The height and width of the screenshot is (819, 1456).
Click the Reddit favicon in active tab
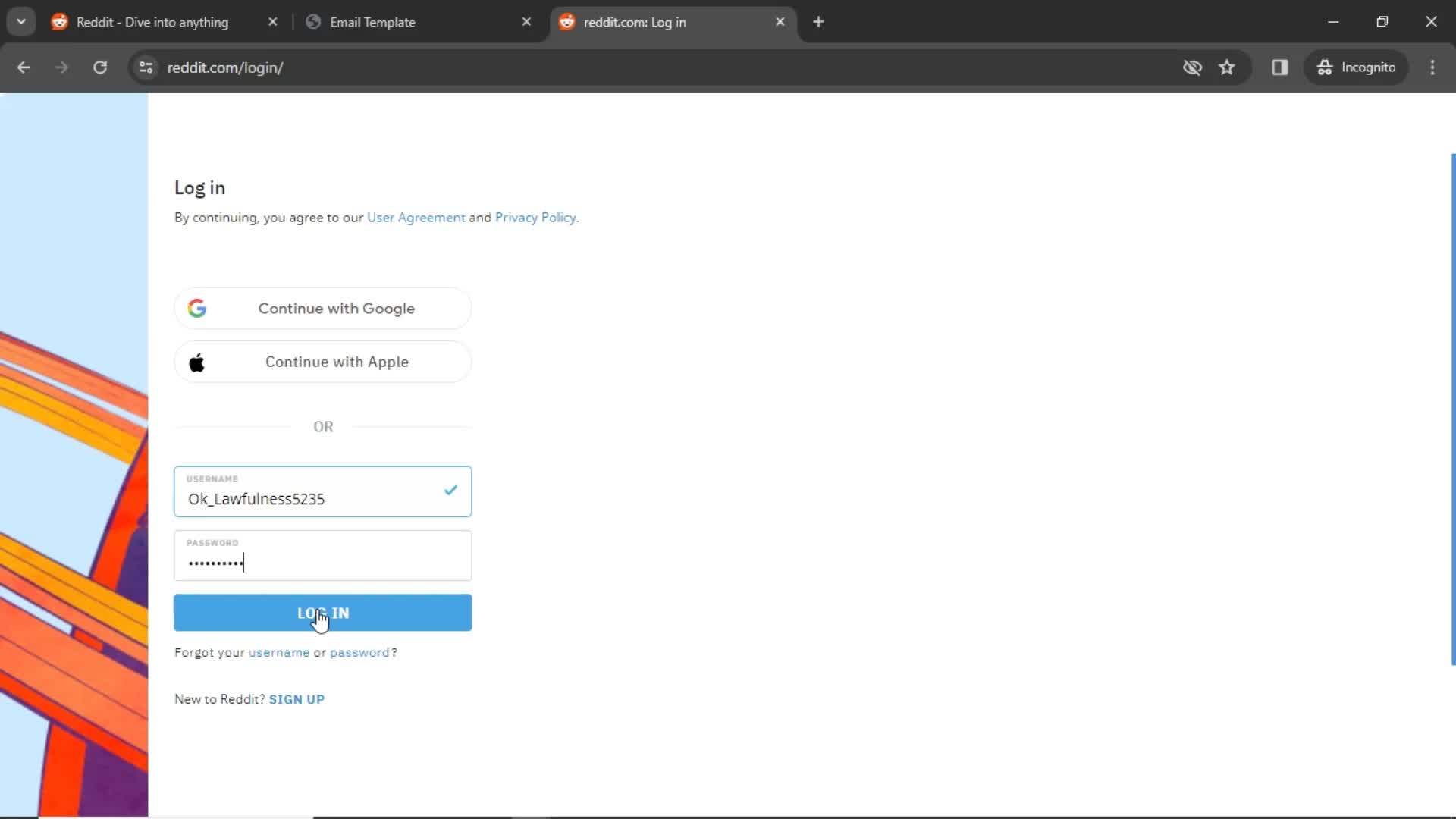pyautogui.click(x=567, y=22)
